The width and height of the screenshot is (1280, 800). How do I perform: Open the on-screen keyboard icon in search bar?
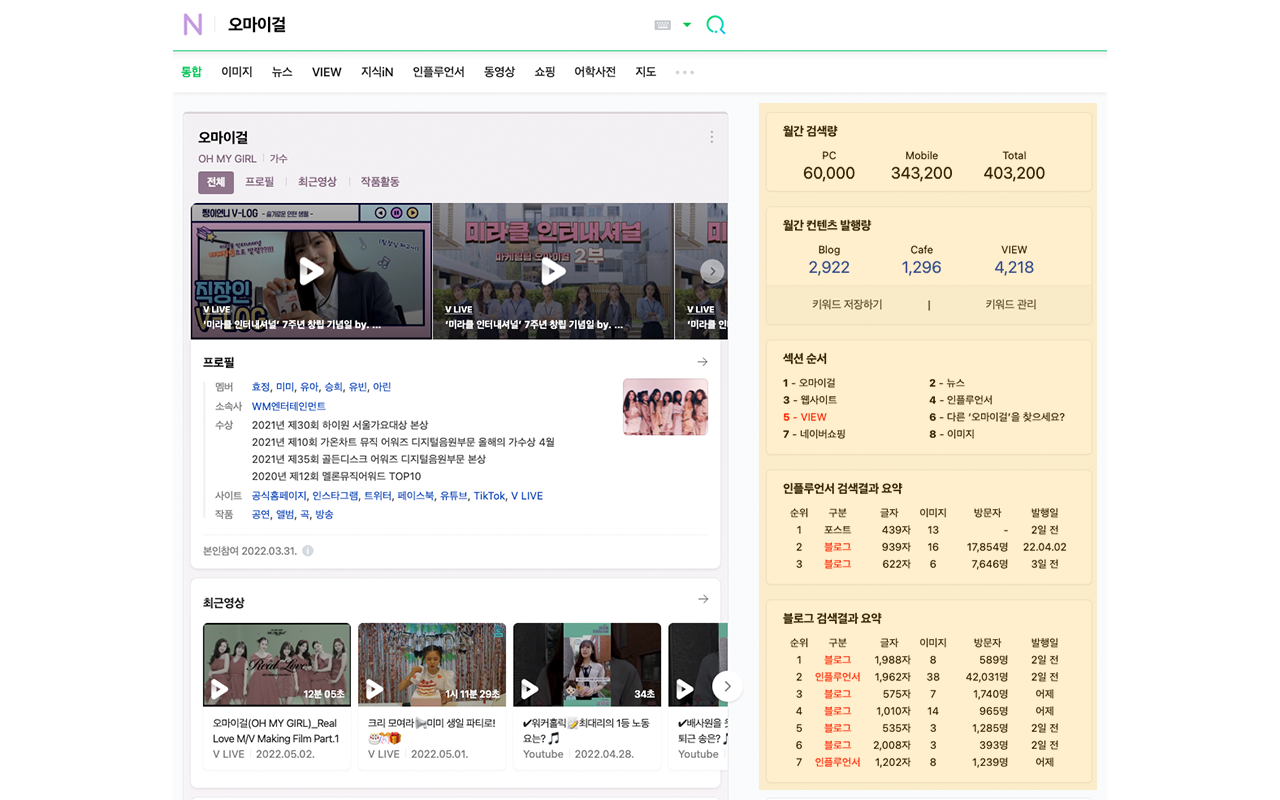[x=662, y=24]
